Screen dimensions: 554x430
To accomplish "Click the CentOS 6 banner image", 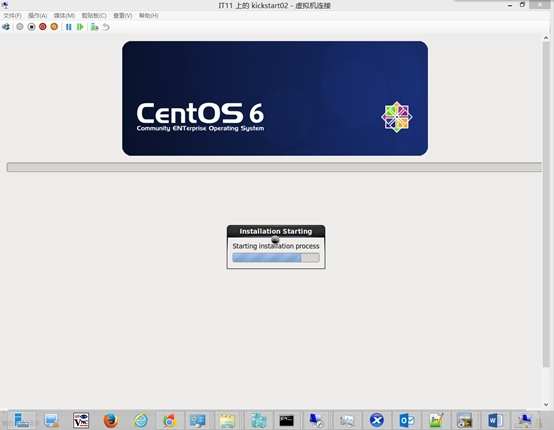I will pos(275,98).
